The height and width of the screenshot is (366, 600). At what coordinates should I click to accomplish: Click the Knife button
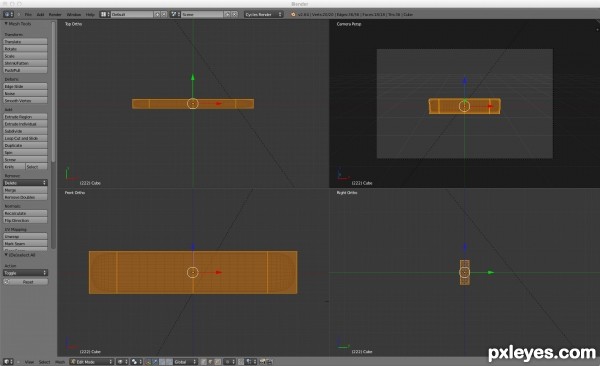(14, 167)
